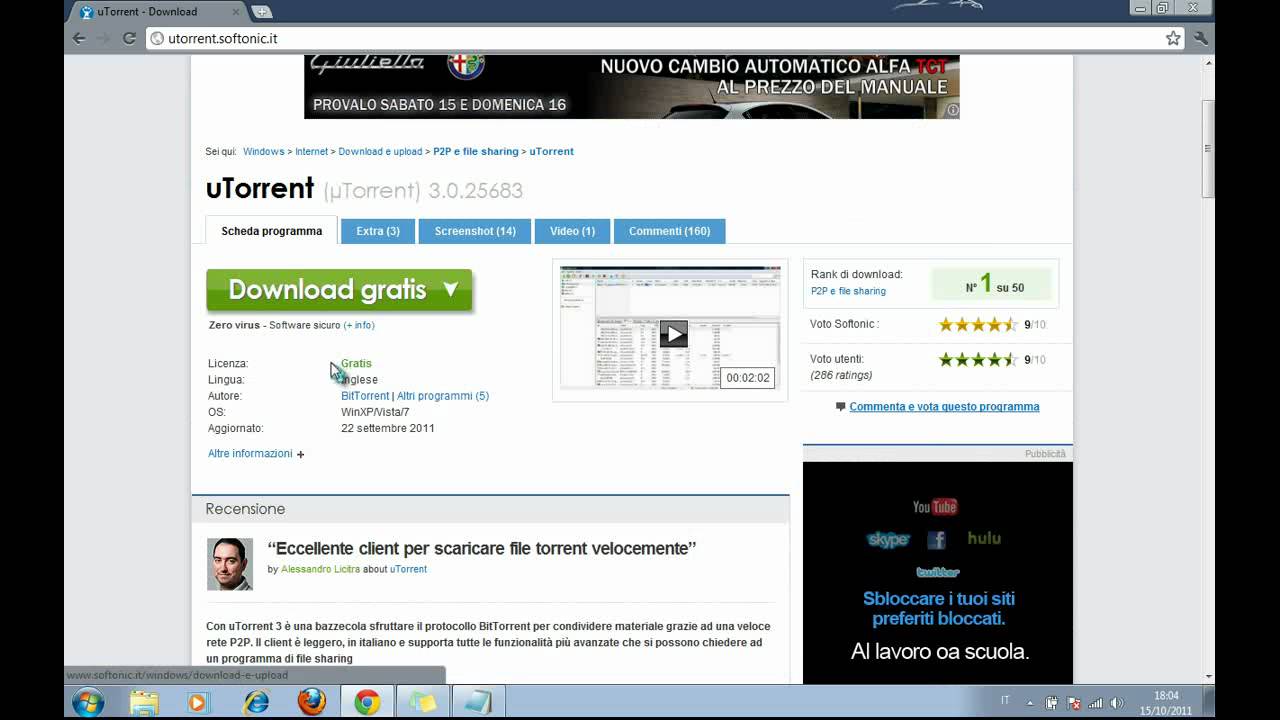Click the browser forward arrow

click(x=104, y=38)
